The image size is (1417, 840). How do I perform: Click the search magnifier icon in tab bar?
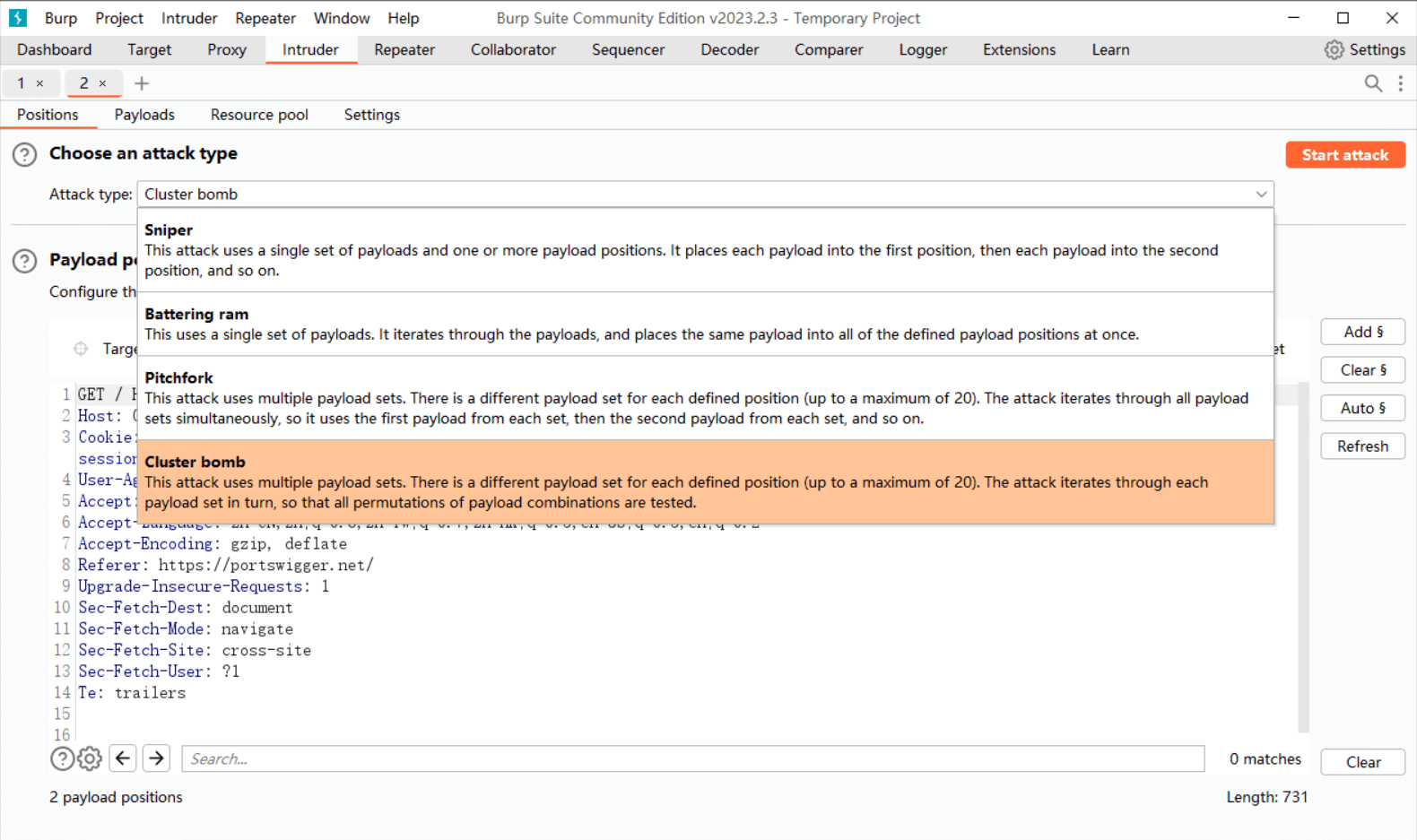(x=1372, y=83)
